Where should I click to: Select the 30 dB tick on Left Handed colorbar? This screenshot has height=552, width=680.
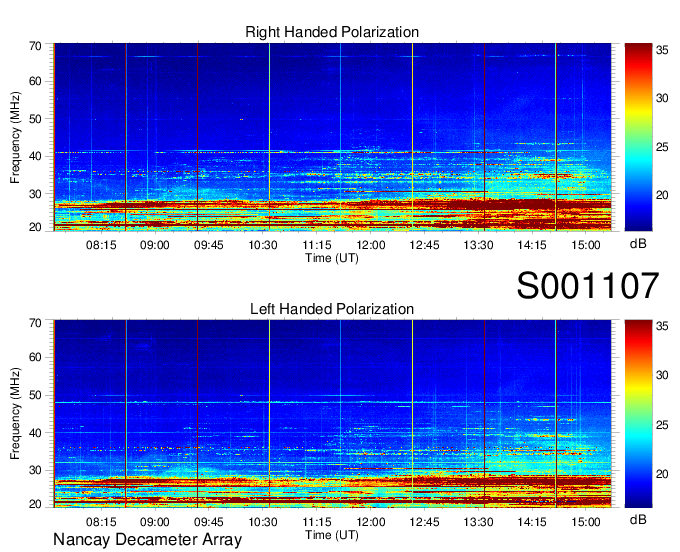[662, 375]
